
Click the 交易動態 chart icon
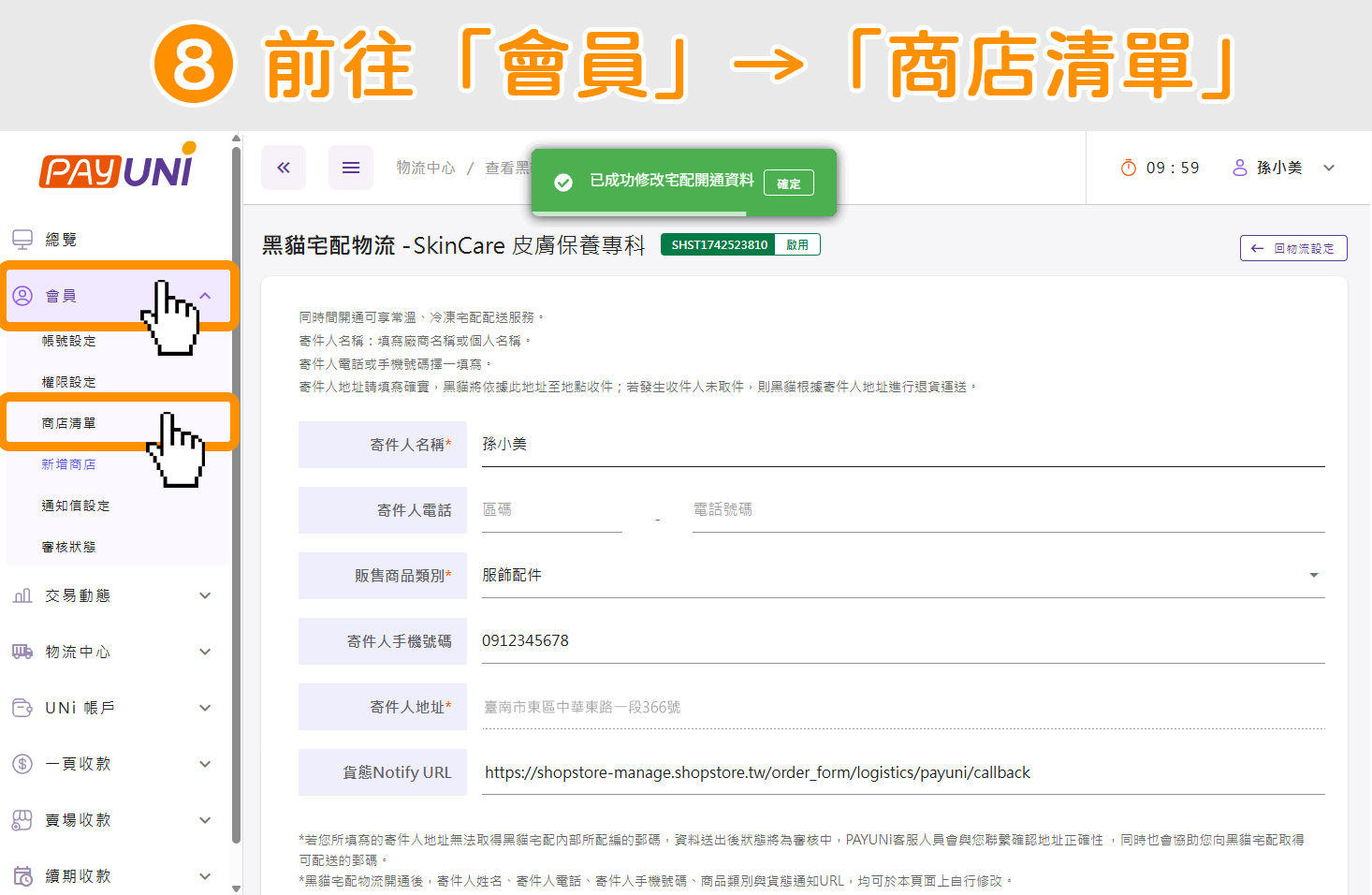click(x=22, y=595)
